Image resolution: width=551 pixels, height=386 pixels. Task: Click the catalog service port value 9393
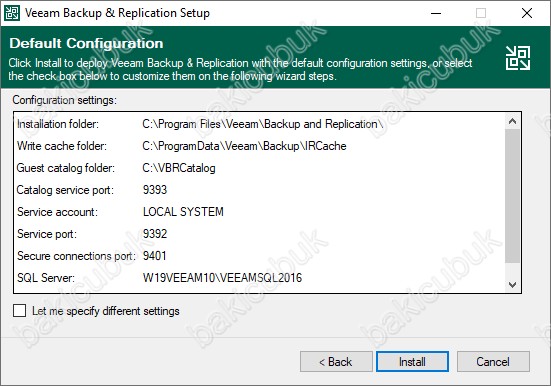point(155,190)
